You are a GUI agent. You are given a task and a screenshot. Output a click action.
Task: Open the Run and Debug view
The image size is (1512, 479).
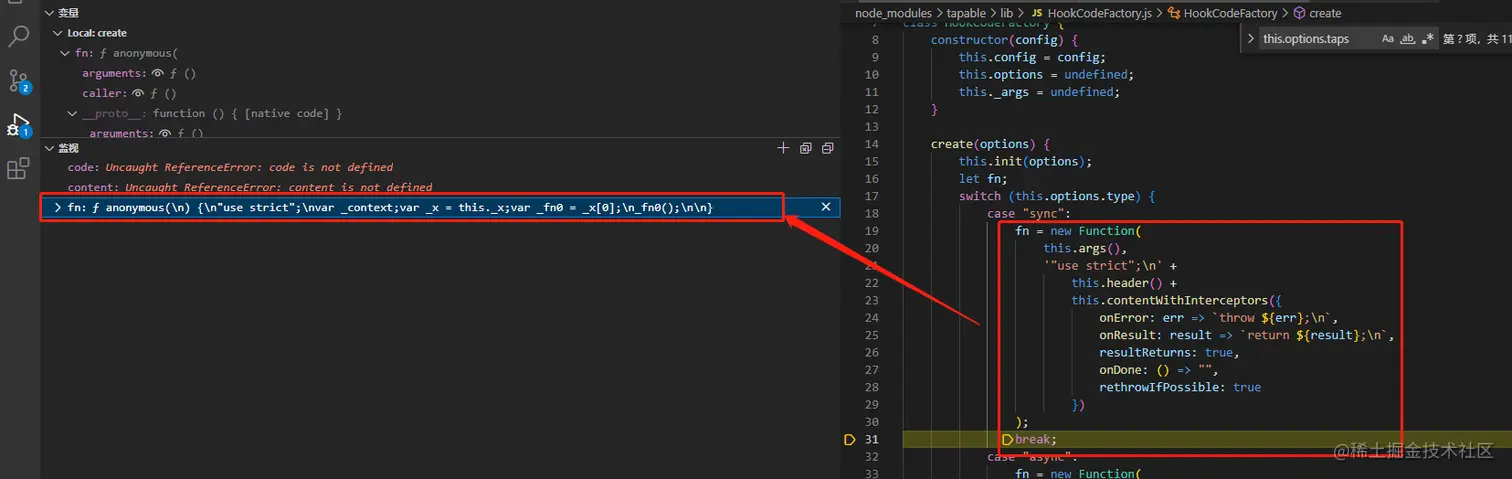pos(18,125)
